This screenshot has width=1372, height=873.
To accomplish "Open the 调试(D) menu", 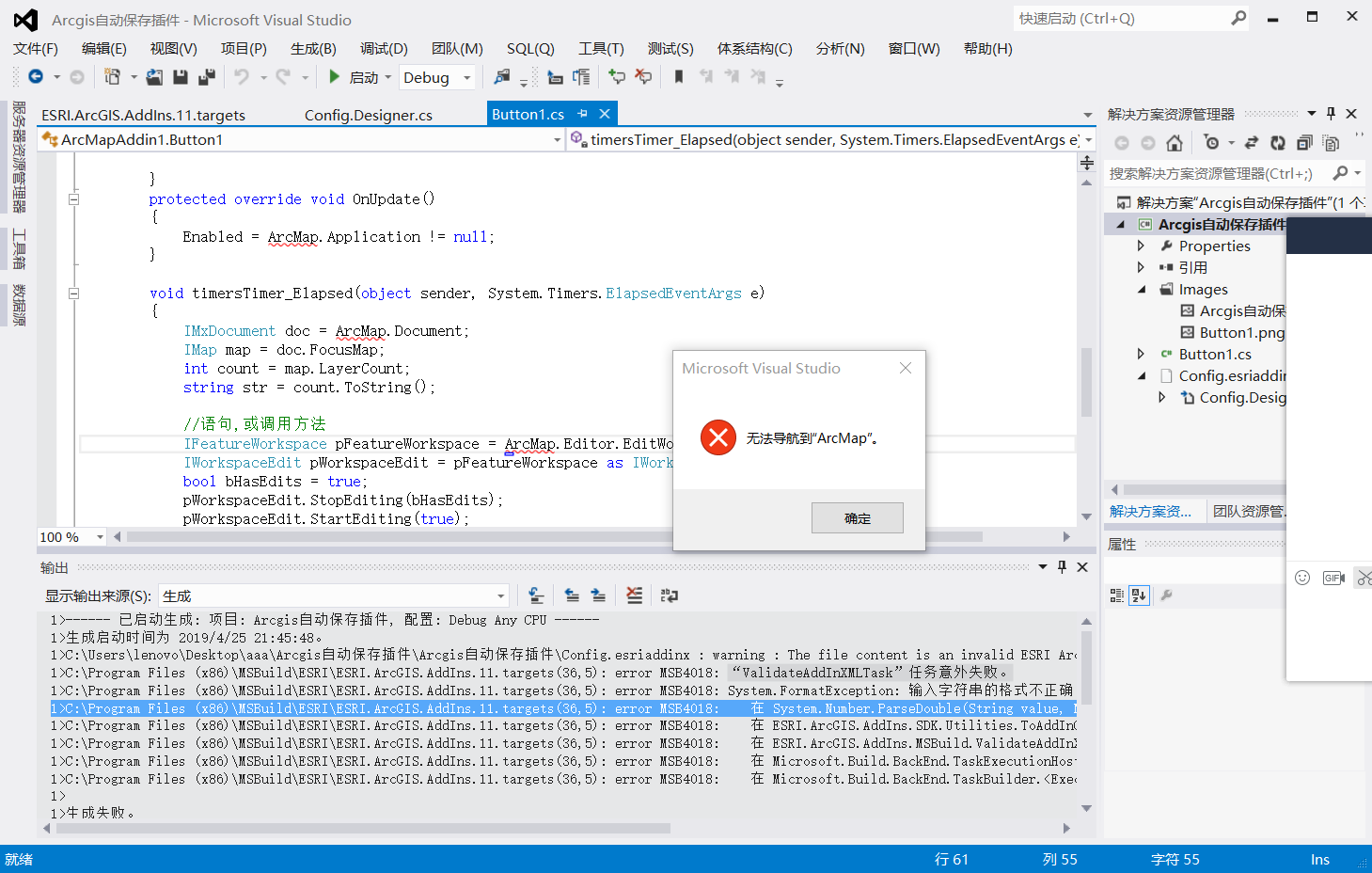I will point(384,49).
